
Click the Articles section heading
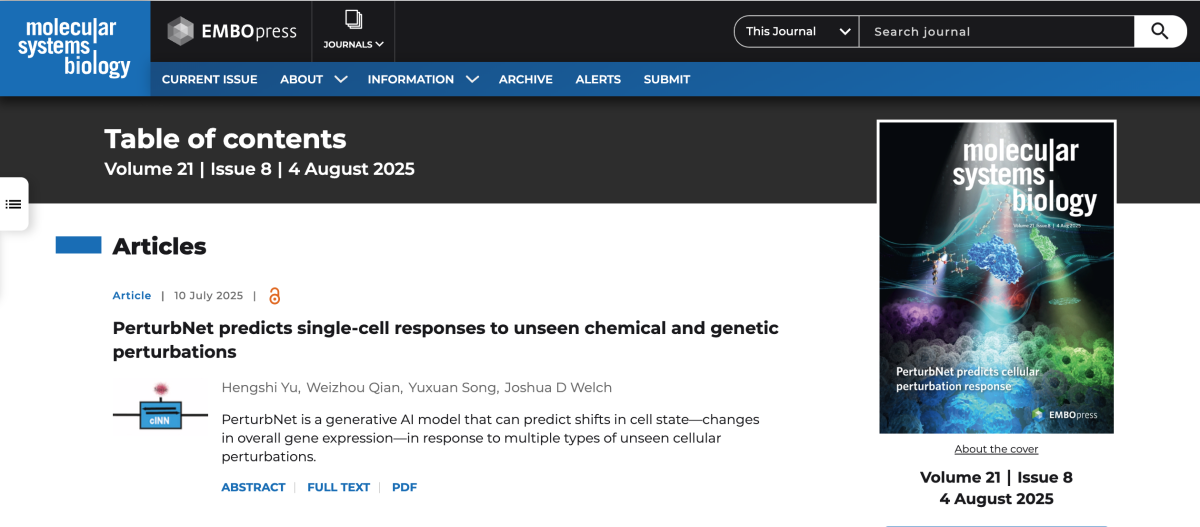159,246
